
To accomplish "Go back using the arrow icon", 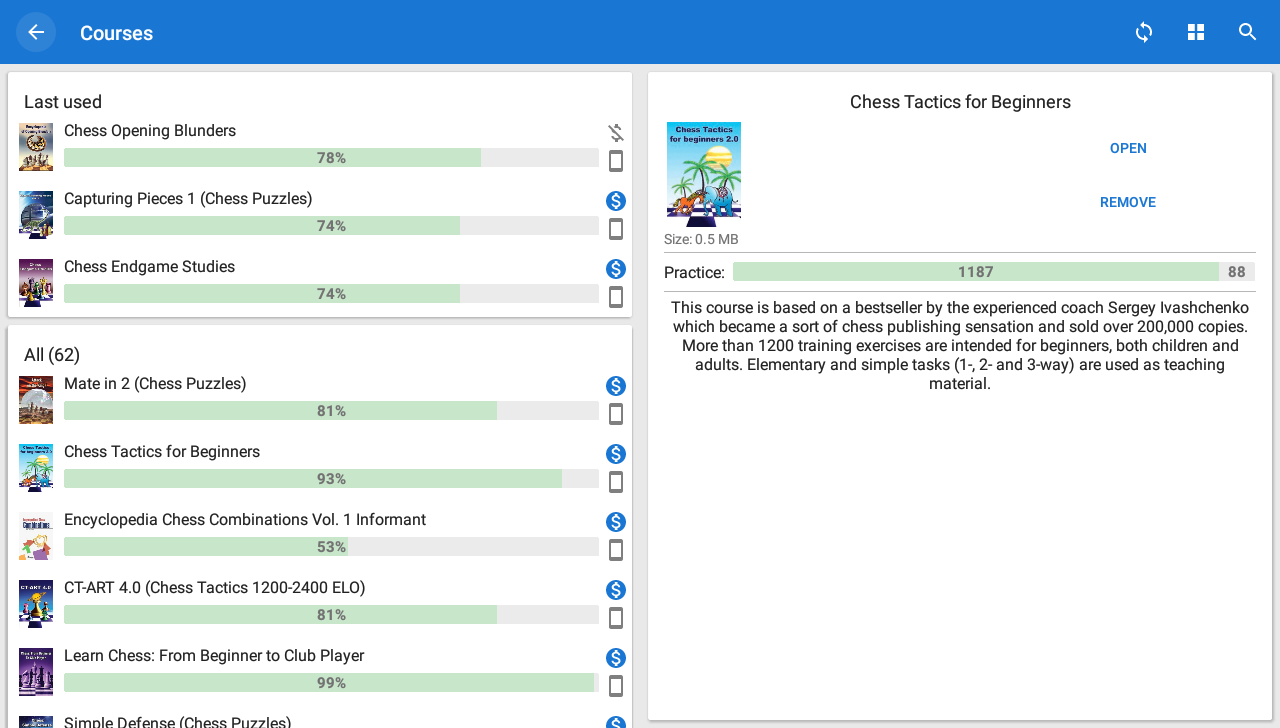I will 36,32.
